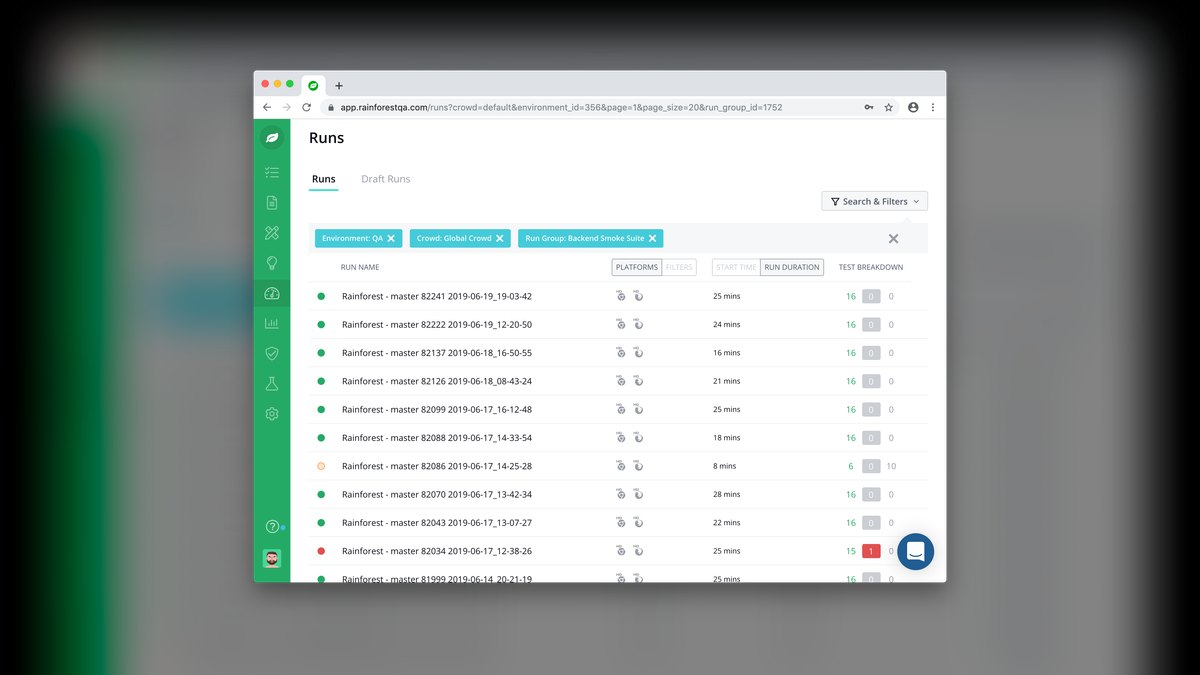This screenshot has height=675, width=1200.
Task: Click the Rainforest leaf logo in sidebar
Action: tap(271, 138)
